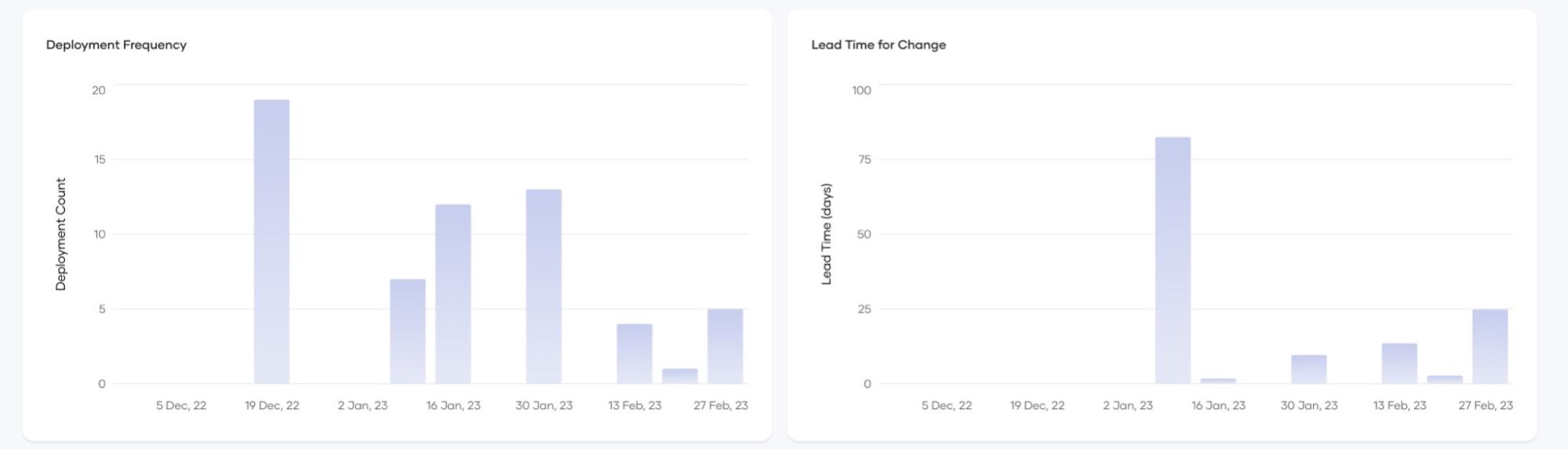1568x449 pixels.
Task: Click the tallest bar in Deployment Frequency chart
Action: pos(271,241)
